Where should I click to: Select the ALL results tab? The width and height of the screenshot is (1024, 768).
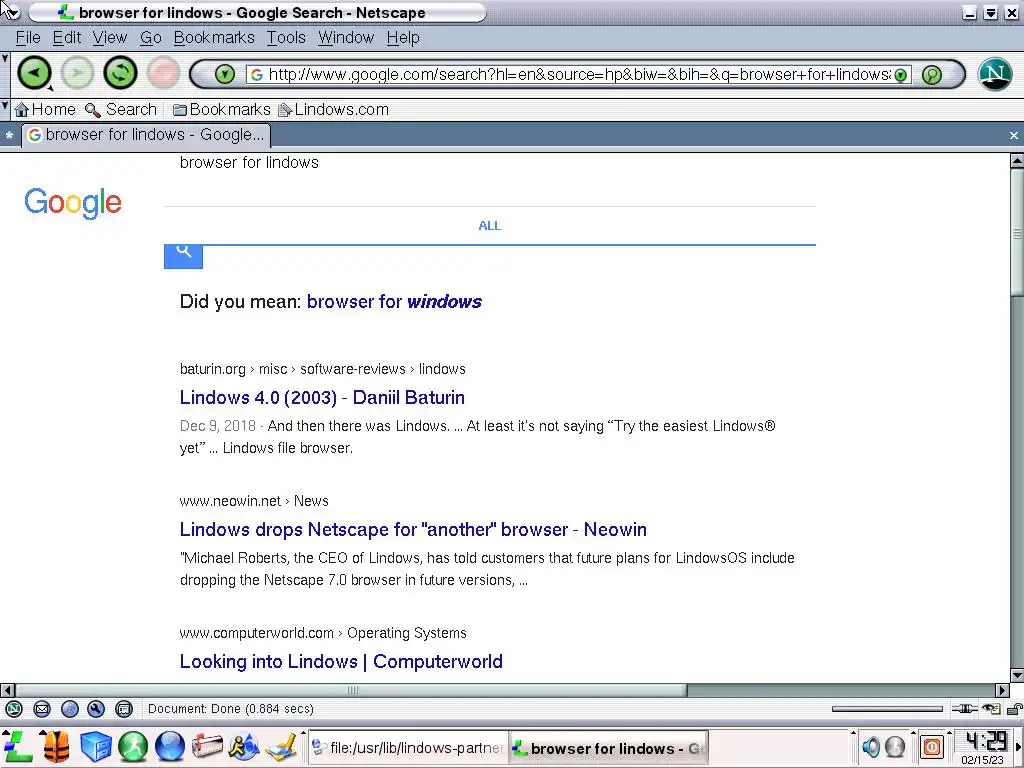[490, 226]
